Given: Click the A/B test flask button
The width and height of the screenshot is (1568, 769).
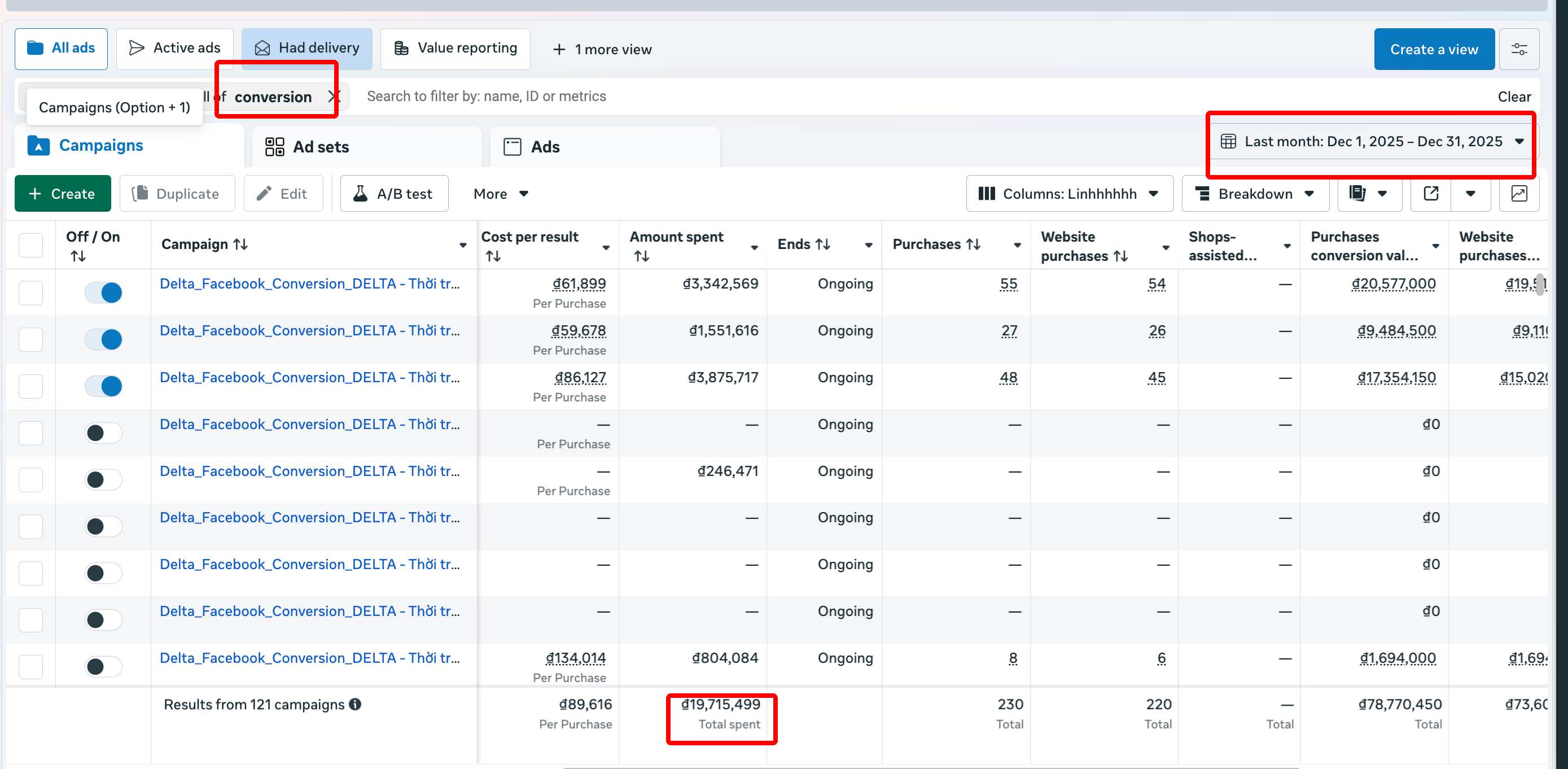Looking at the screenshot, I should point(394,194).
